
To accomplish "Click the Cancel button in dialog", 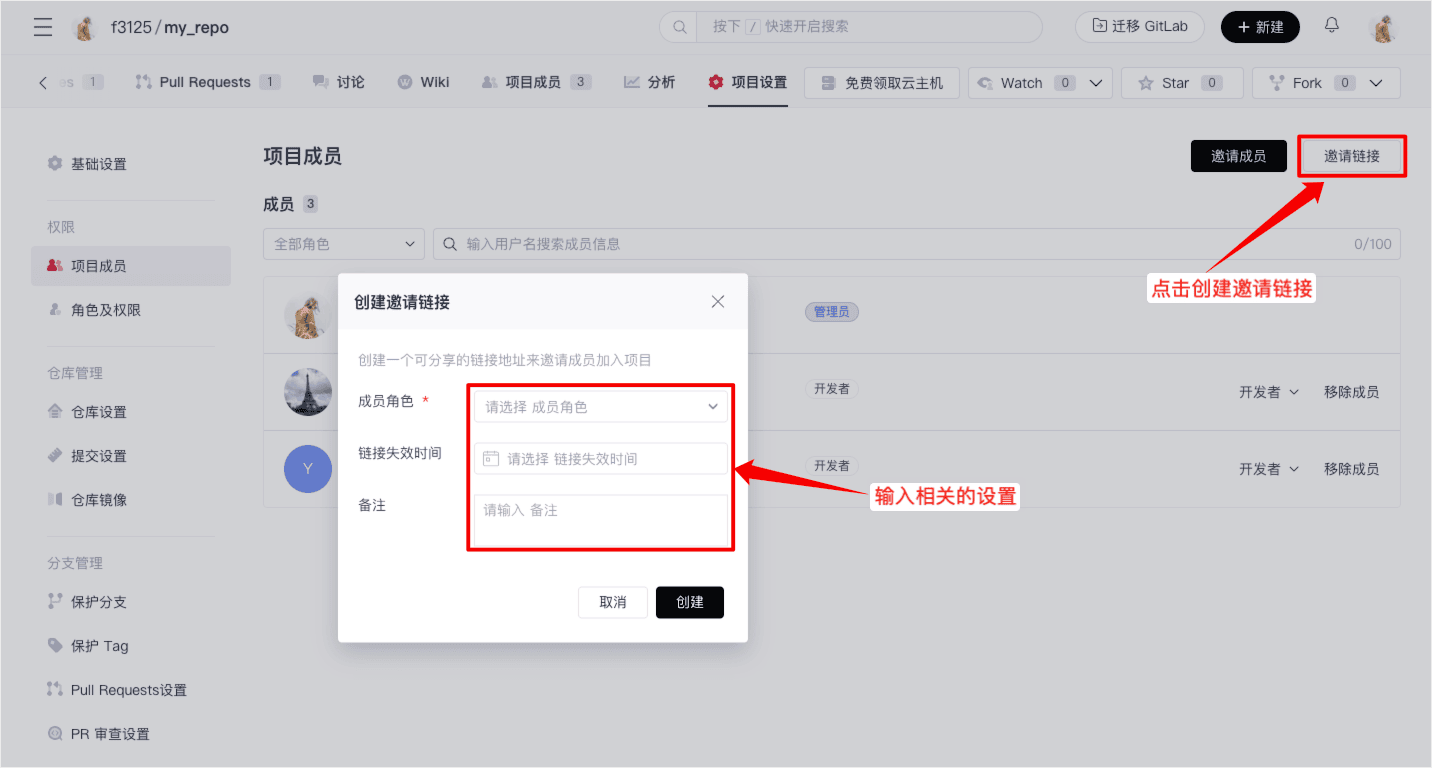I will tap(612, 602).
